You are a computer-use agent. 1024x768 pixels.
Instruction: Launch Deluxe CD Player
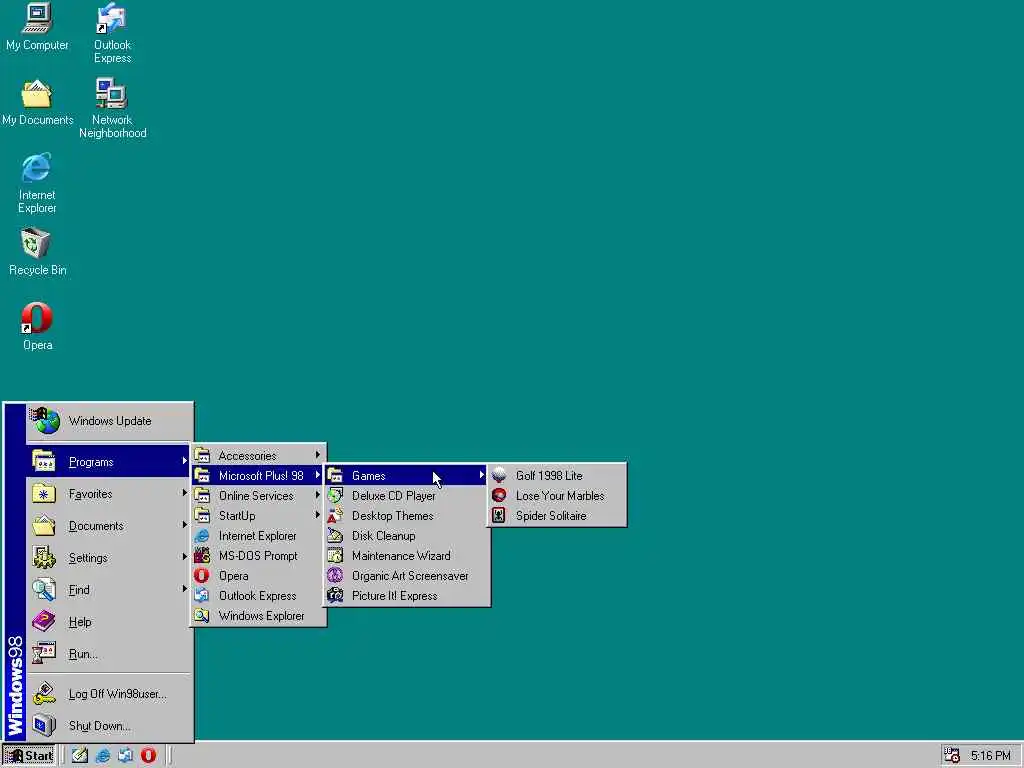pyautogui.click(x=406, y=496)
